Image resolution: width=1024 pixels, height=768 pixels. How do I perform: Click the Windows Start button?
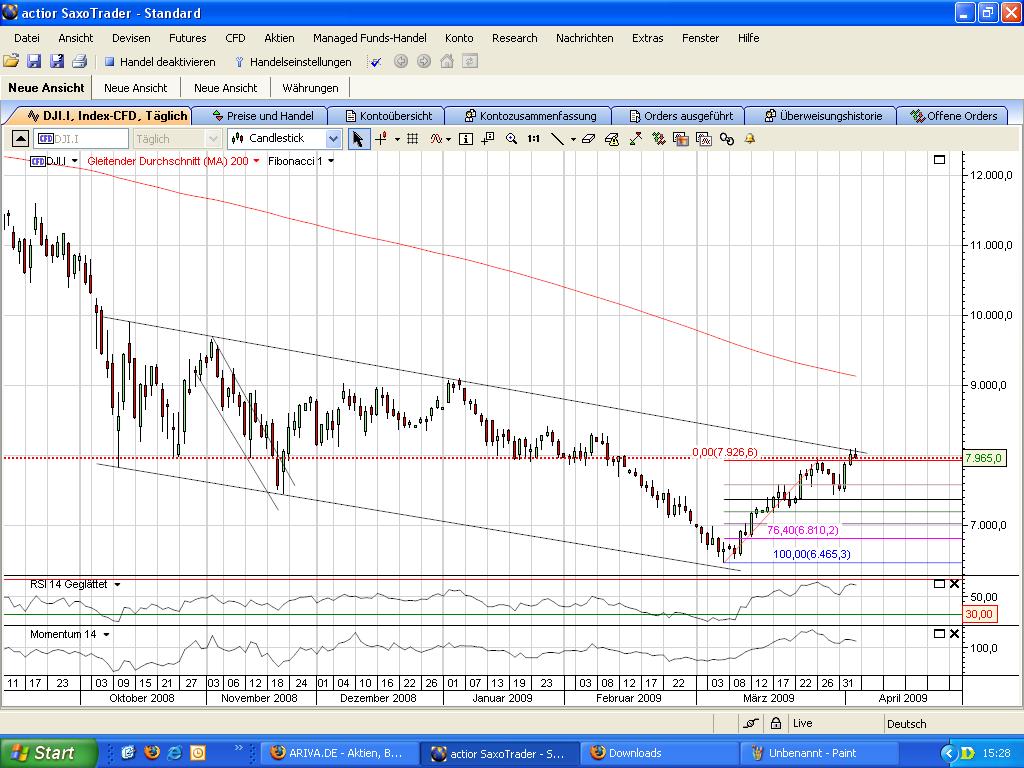[48, 753]
